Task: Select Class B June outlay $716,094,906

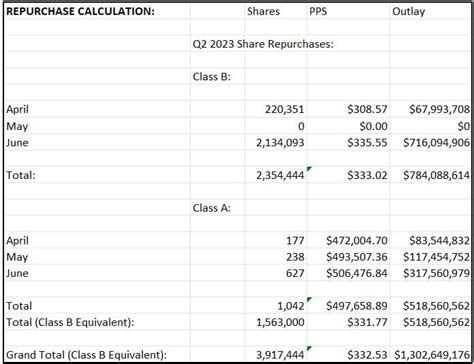Action: [x=436, y=143]
